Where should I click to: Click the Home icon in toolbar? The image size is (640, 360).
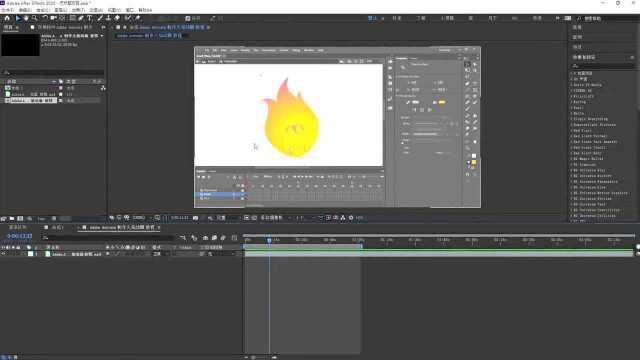7,18
